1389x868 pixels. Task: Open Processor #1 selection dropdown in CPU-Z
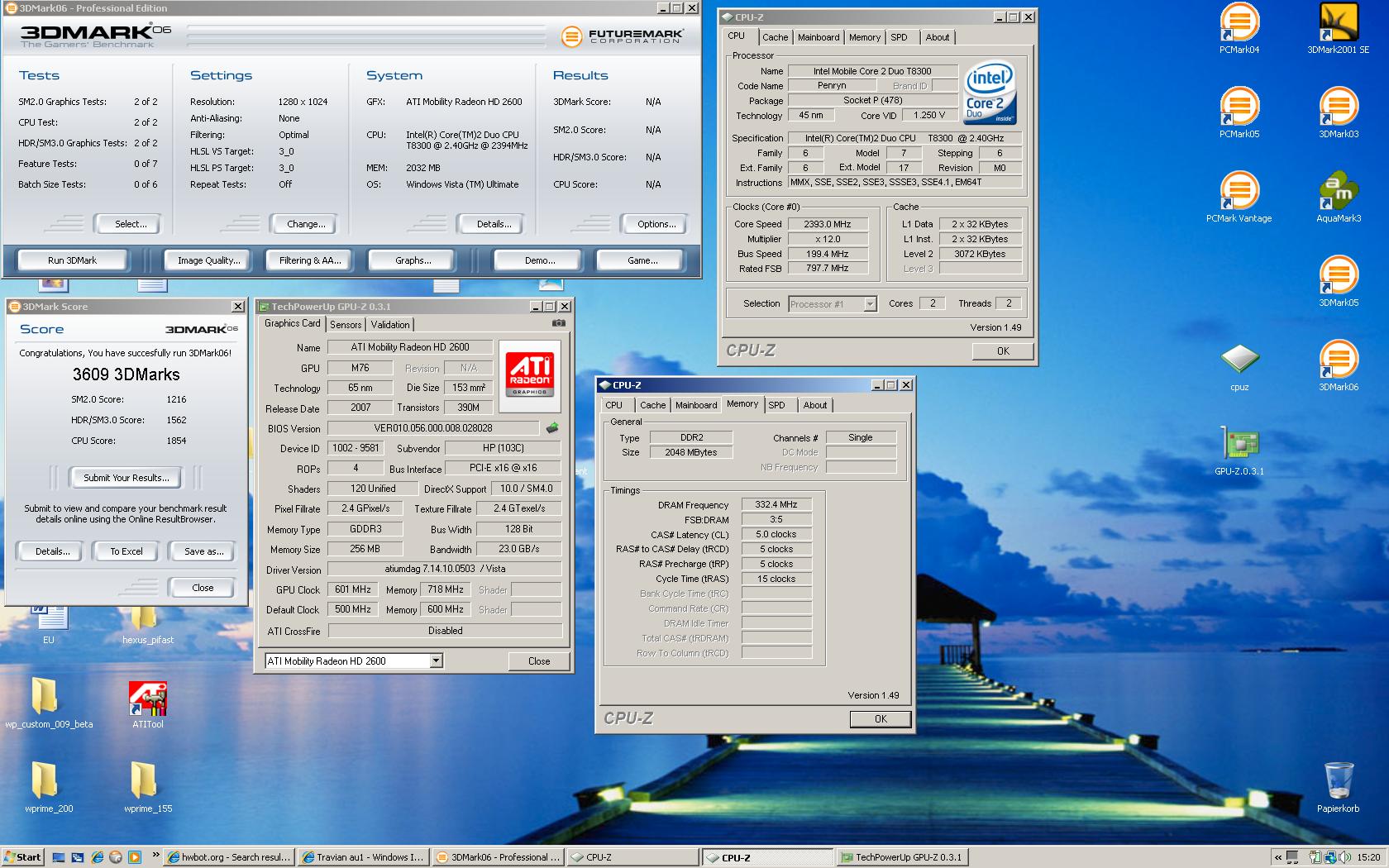tap(870, 304)
